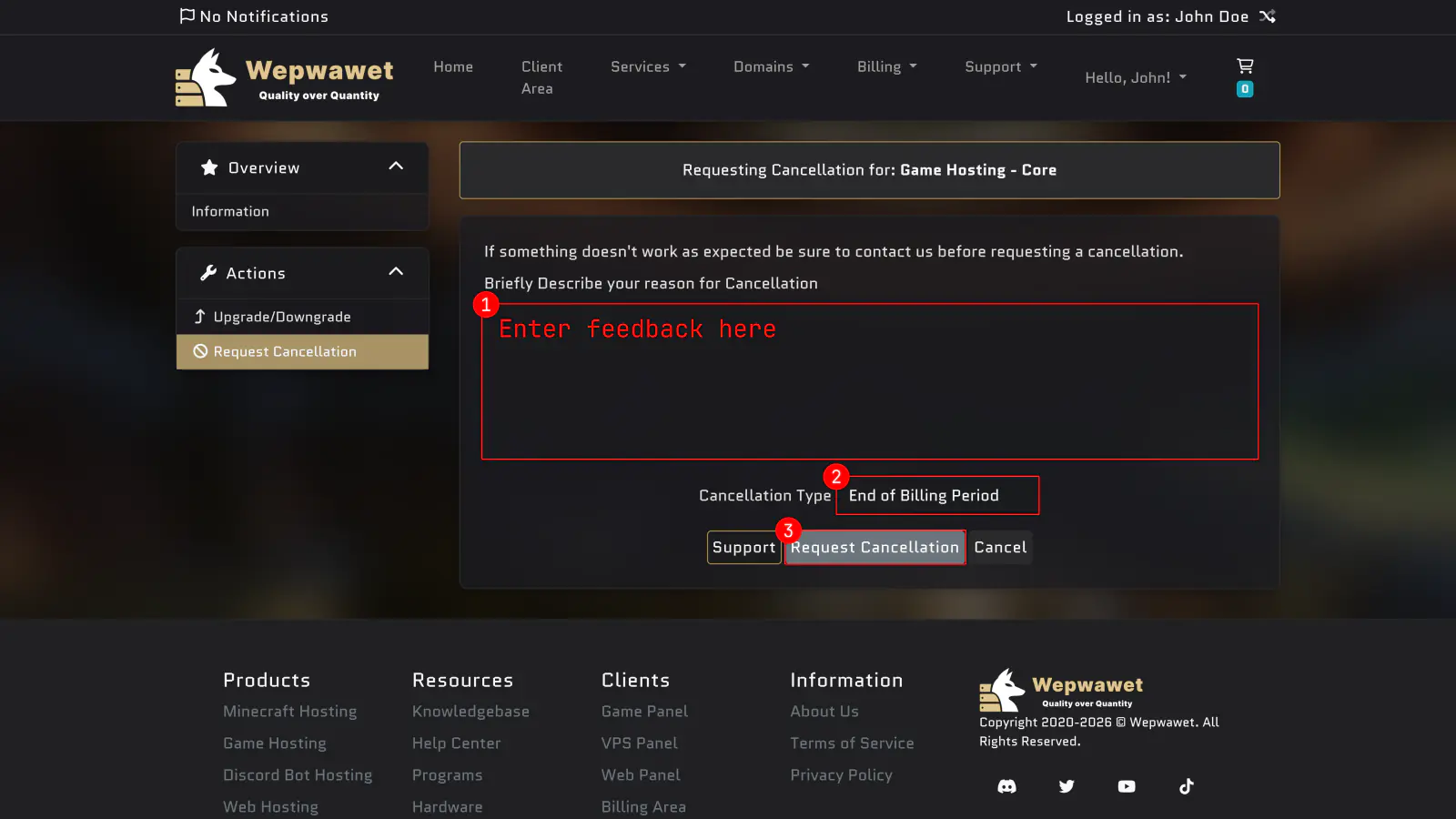Go to the Home menu item
This screenshot has height=819, width=1456.
tap(453, 66)
